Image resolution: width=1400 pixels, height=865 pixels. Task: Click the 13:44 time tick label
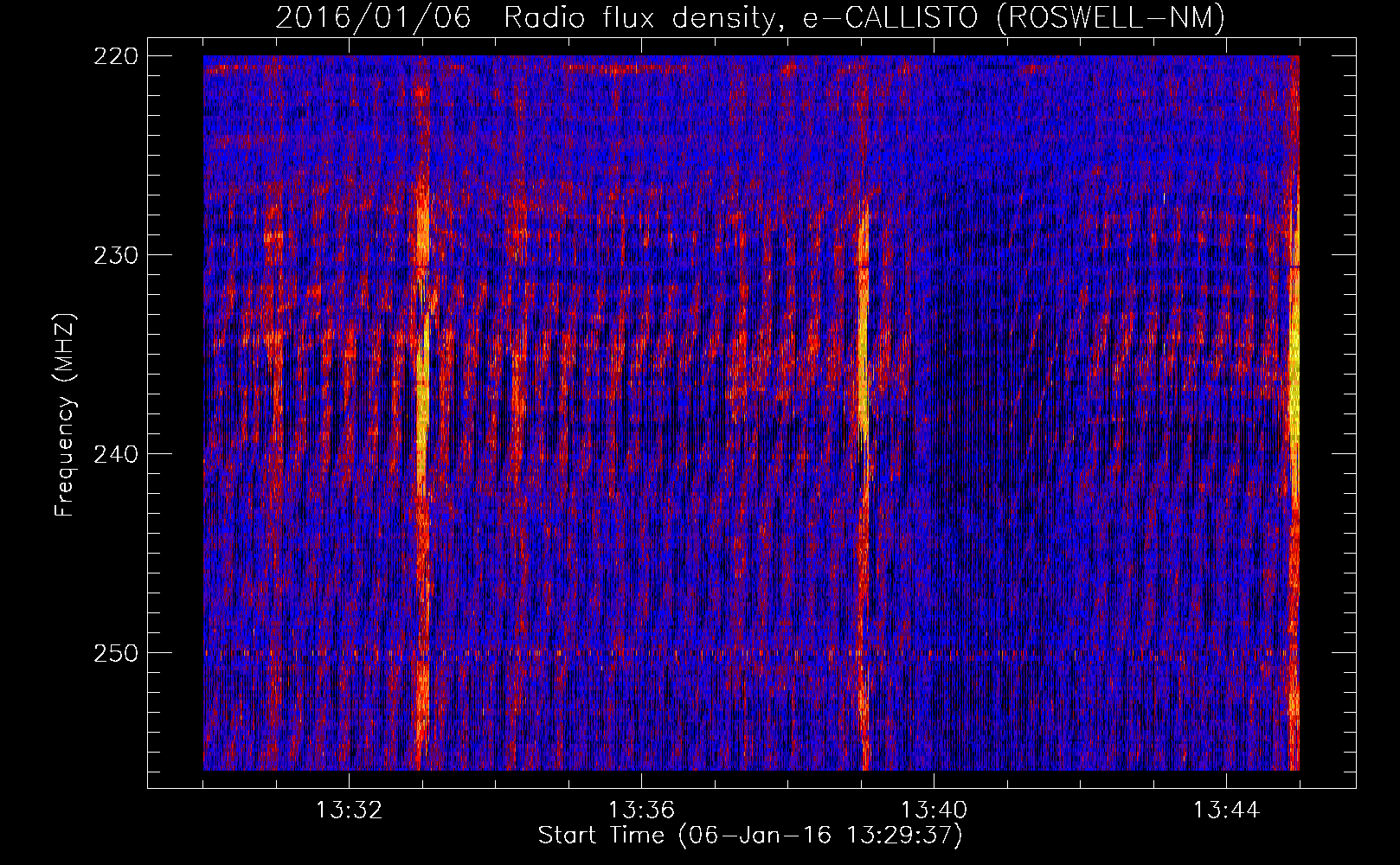(x=1226, y=811)
